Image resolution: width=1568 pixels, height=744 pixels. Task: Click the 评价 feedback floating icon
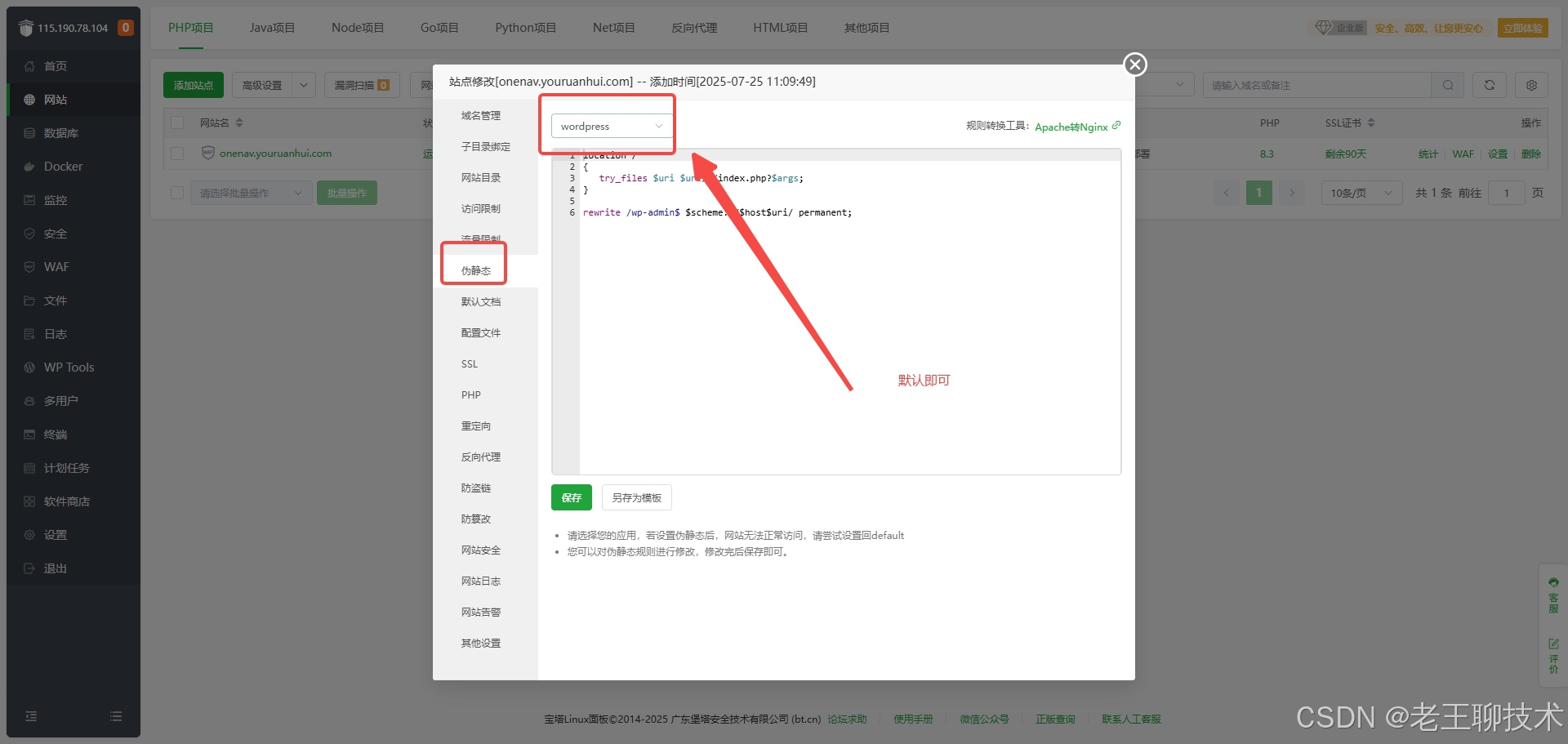pyautogui.click(x=1553, y=656)
